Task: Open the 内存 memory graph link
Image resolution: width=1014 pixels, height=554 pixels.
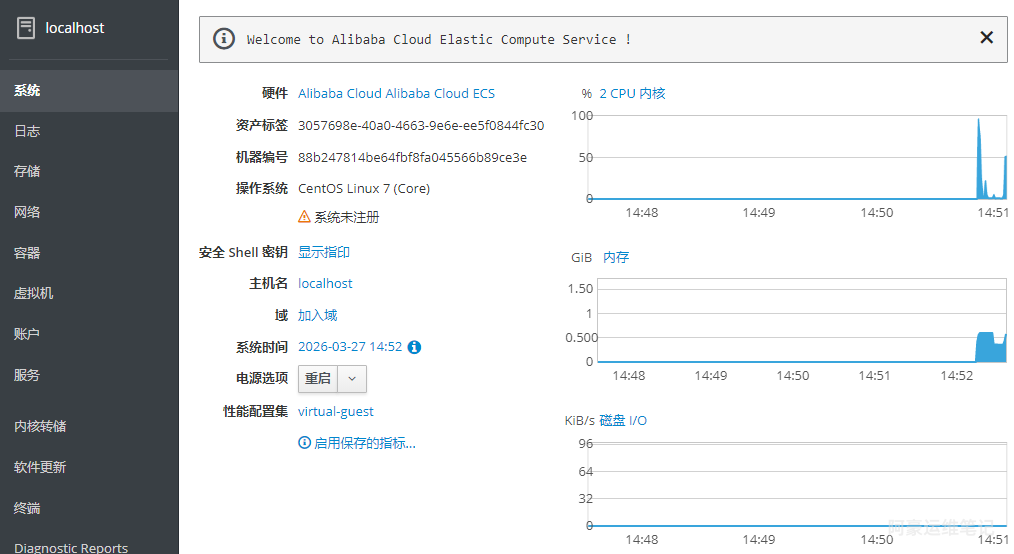Action: click(616, 257)
